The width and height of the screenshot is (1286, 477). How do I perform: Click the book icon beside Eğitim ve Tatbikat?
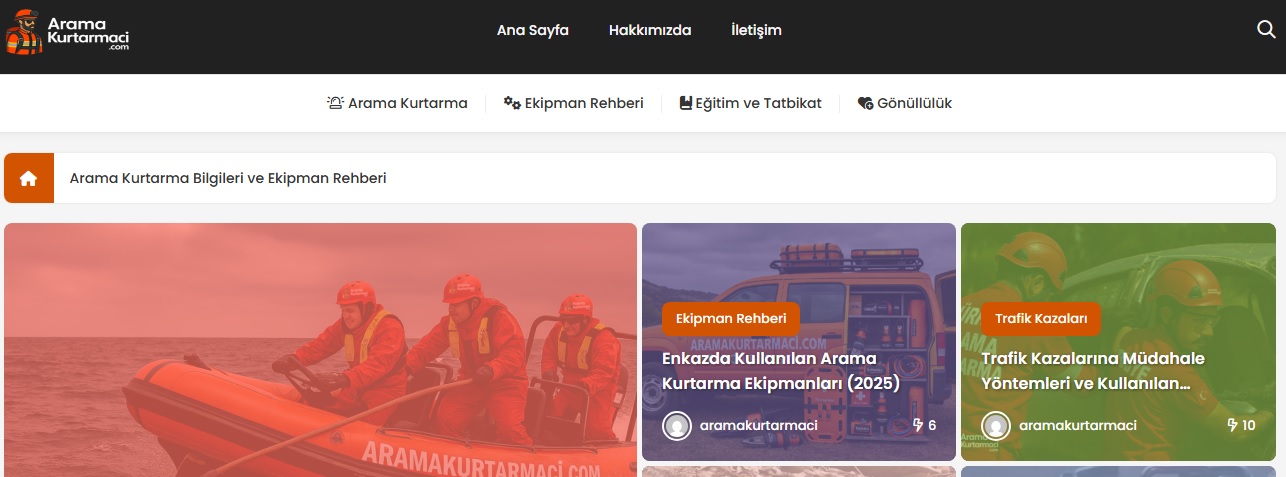[x=686, y=103]
